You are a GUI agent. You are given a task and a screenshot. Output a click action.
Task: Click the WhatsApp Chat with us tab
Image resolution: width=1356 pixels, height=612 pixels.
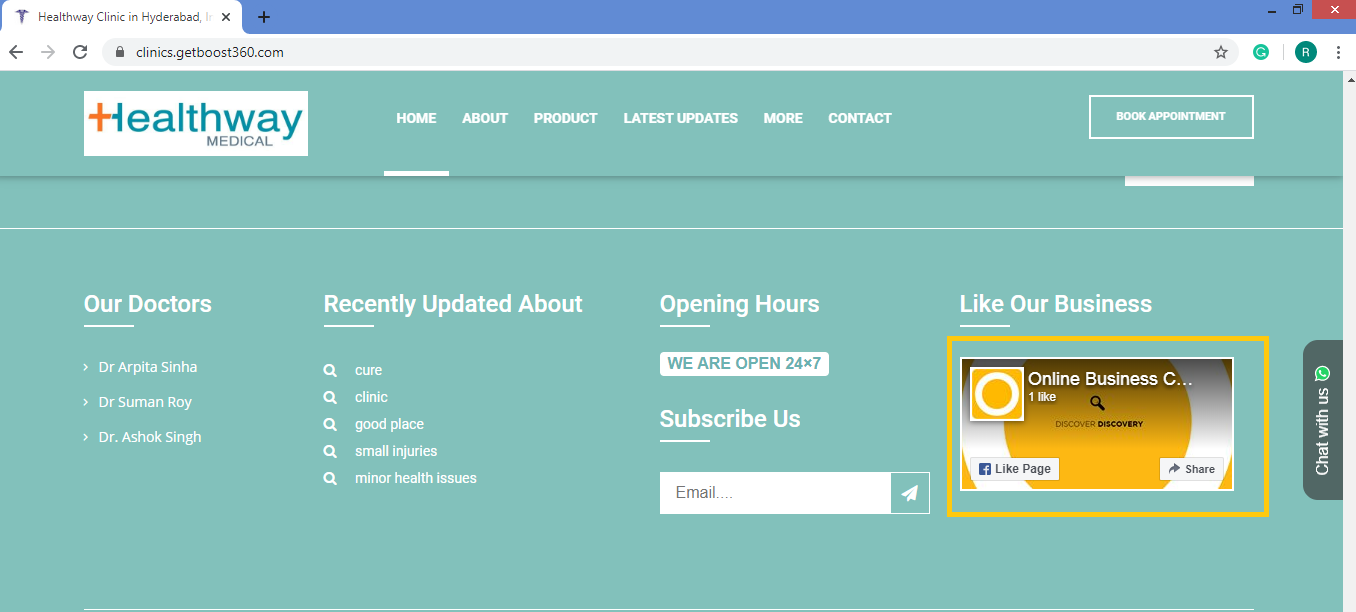[x=1323, y=420]
